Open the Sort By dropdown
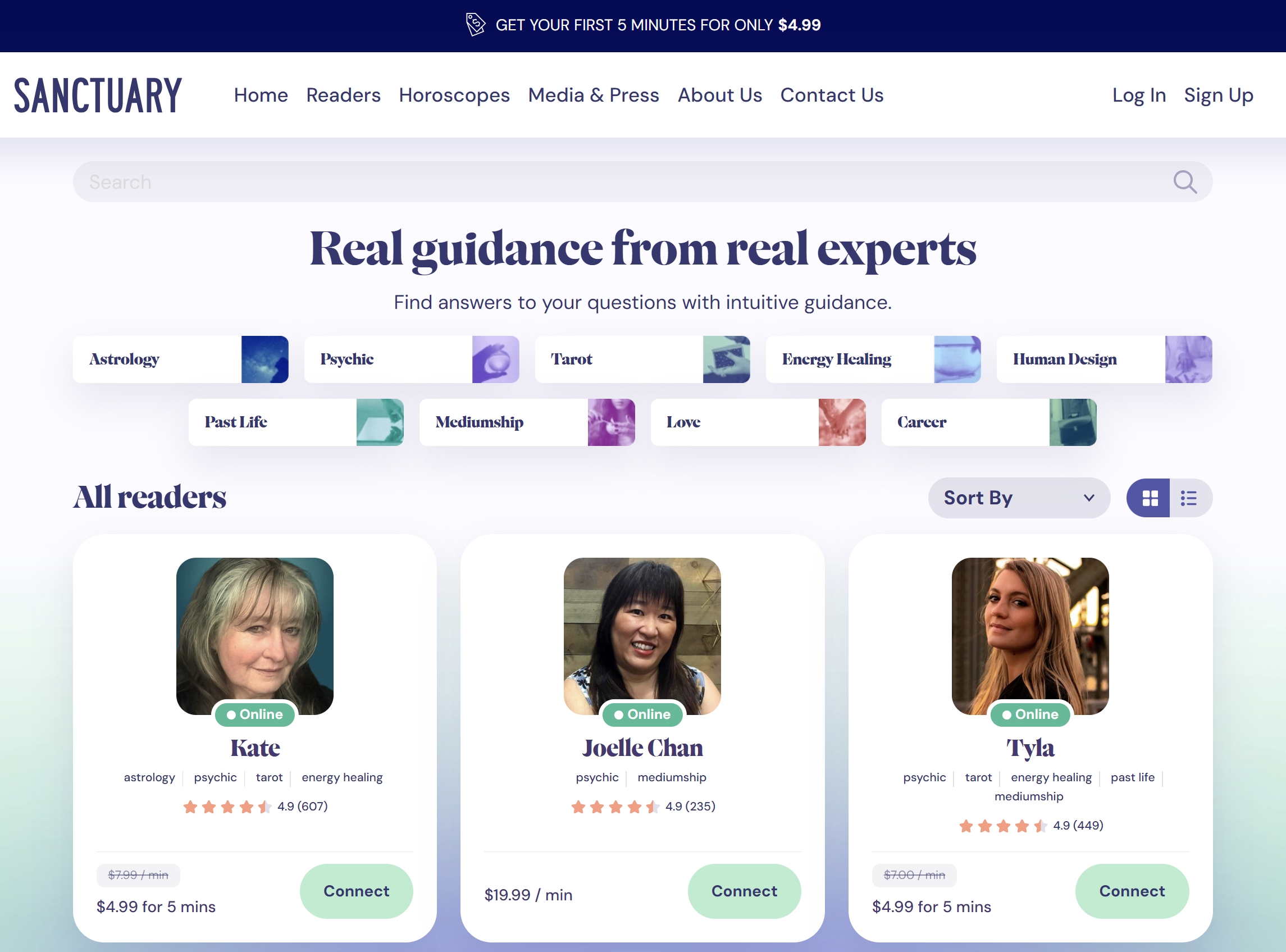Viewport: 1286px width, 952px height. 1019,498
